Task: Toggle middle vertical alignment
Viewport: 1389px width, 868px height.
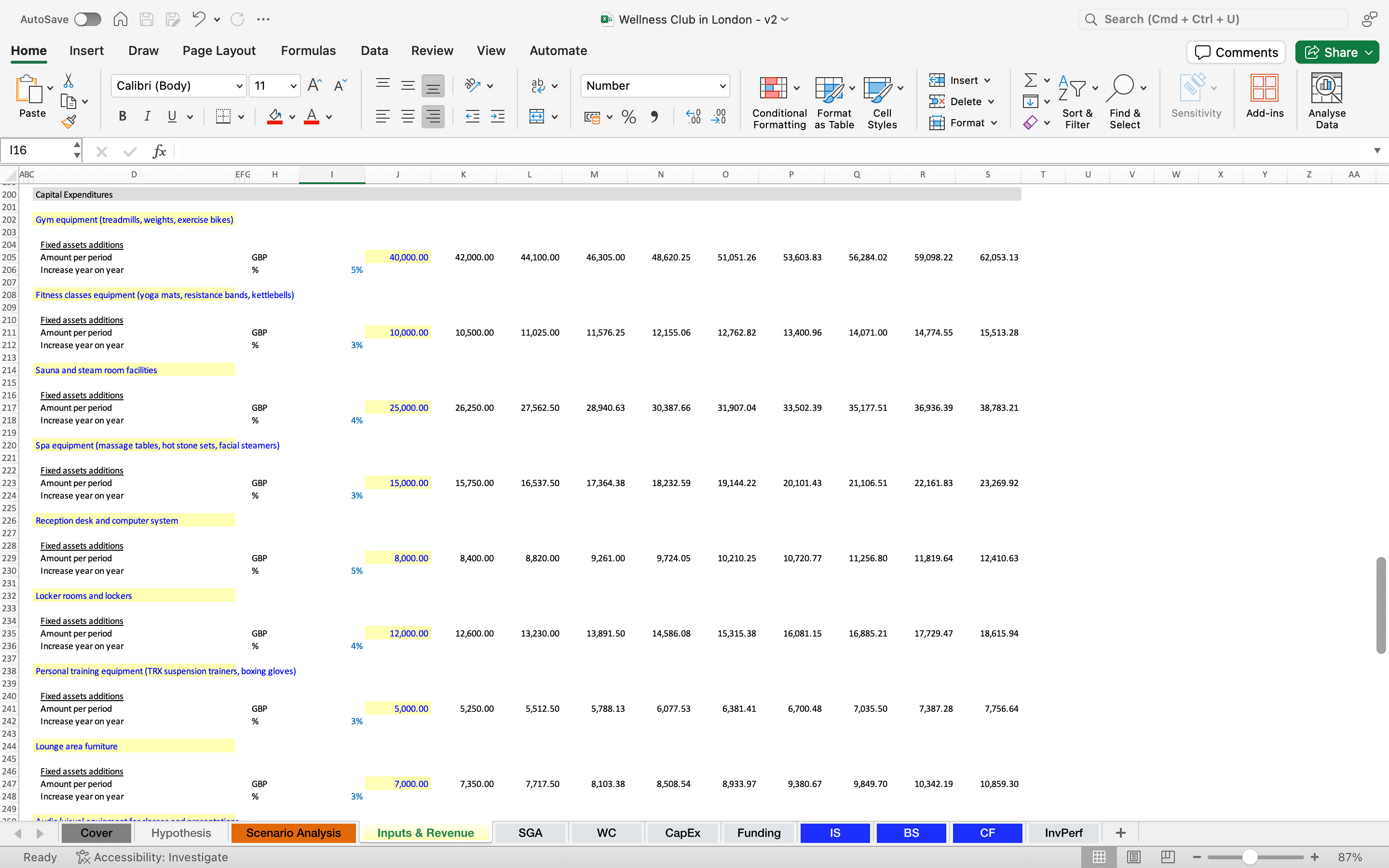Action: [408, 85]
